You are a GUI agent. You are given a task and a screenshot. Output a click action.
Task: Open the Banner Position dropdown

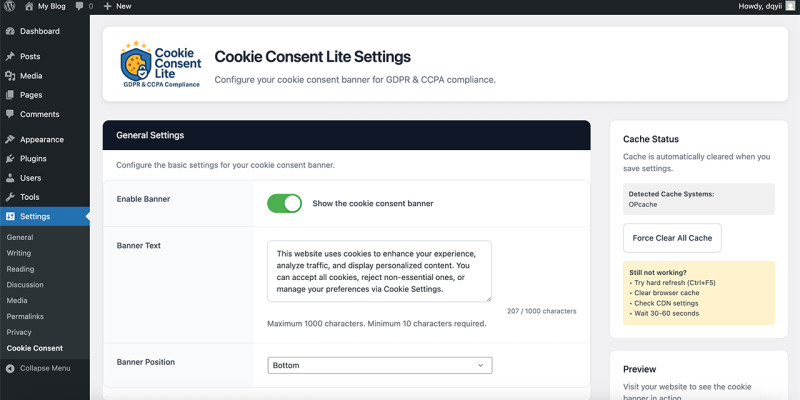380,365
